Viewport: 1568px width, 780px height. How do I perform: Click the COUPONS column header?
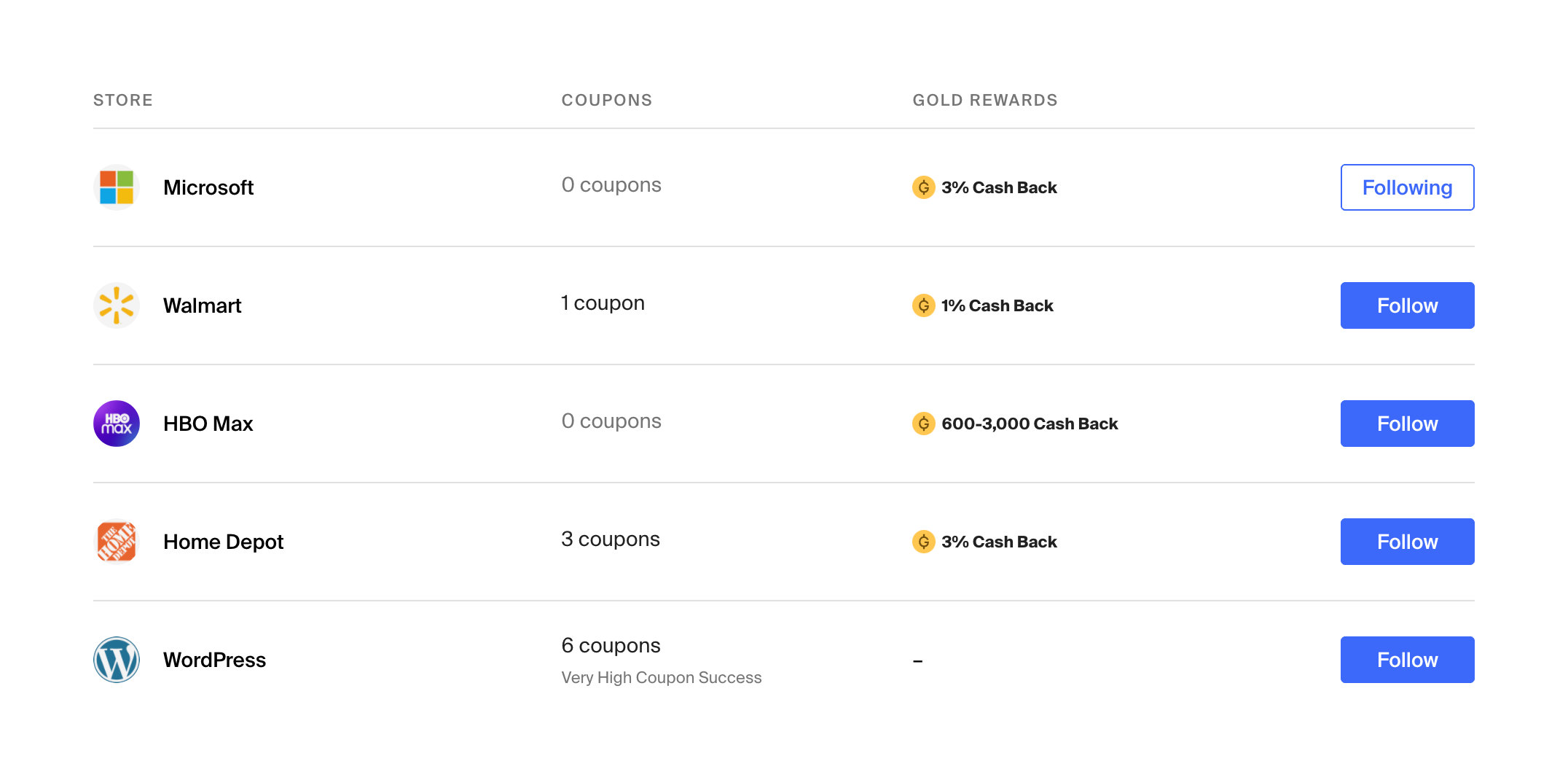tap(607, 100)
